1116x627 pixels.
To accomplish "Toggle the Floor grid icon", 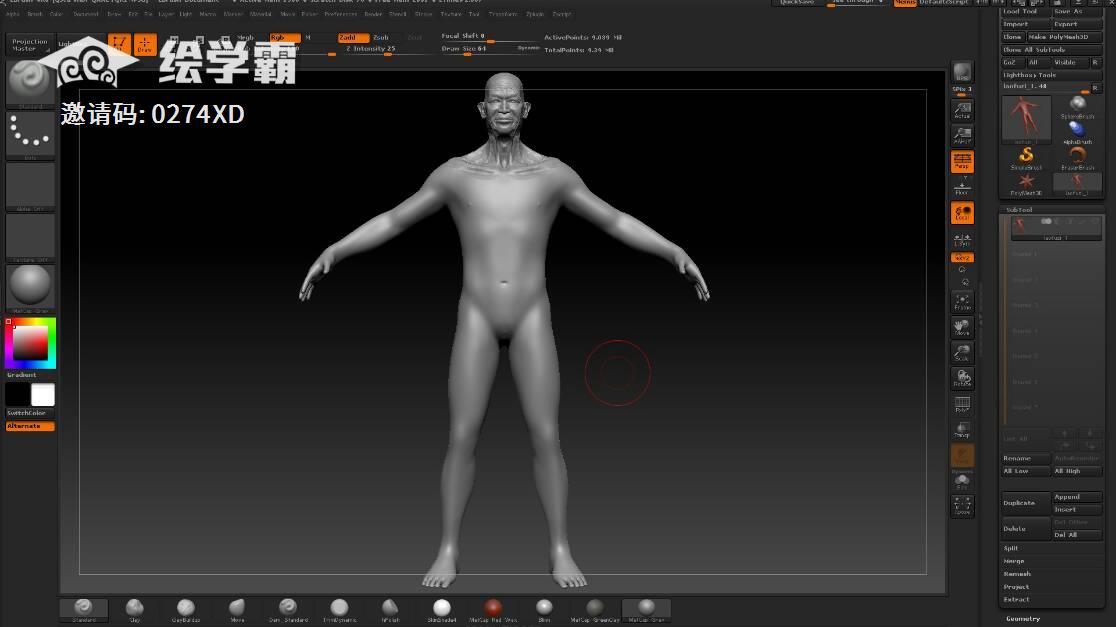I will [x=962, y=188].
